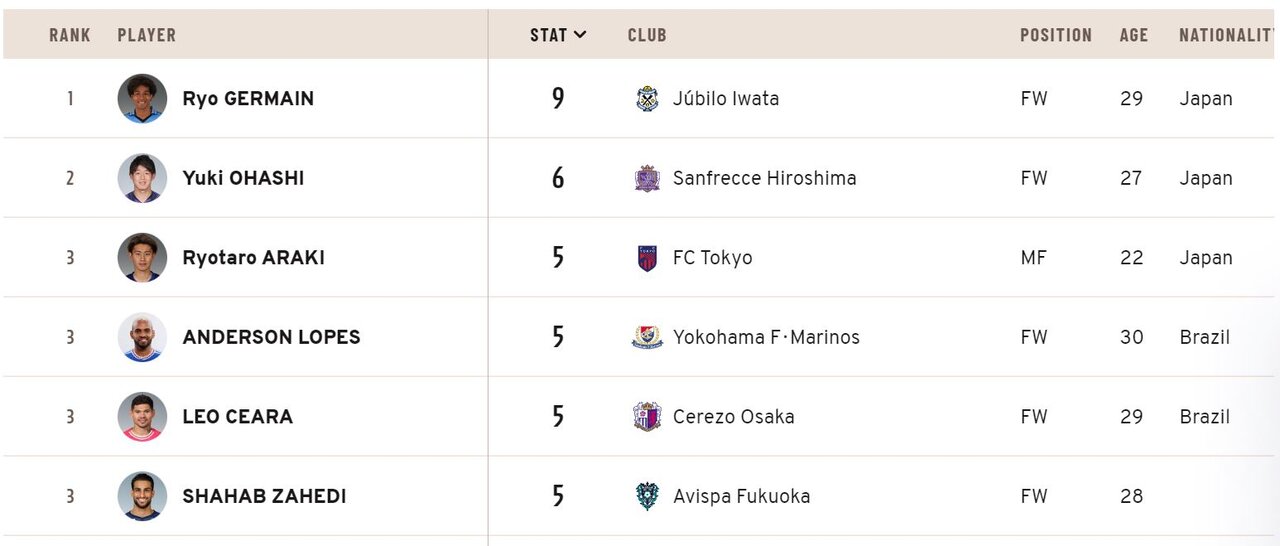Open the SHAHAB ZAHEDI player link
This screenshot has width=1280, height=546.
(x=264, y=496)
